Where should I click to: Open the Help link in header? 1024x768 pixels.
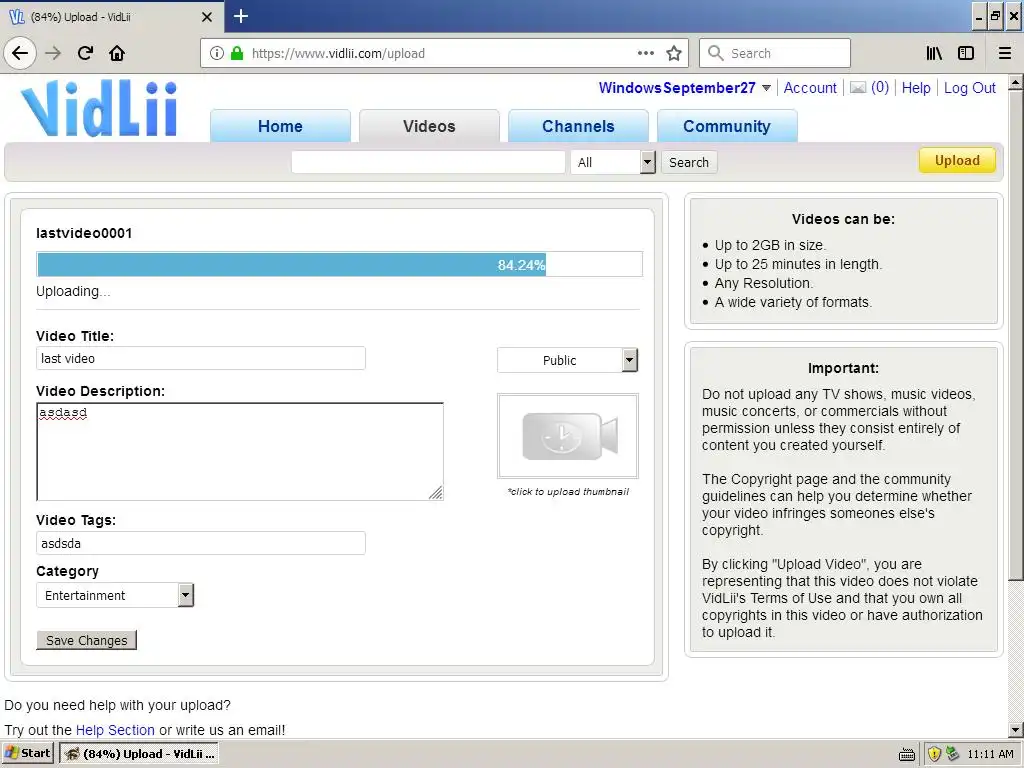coord(916,88)
